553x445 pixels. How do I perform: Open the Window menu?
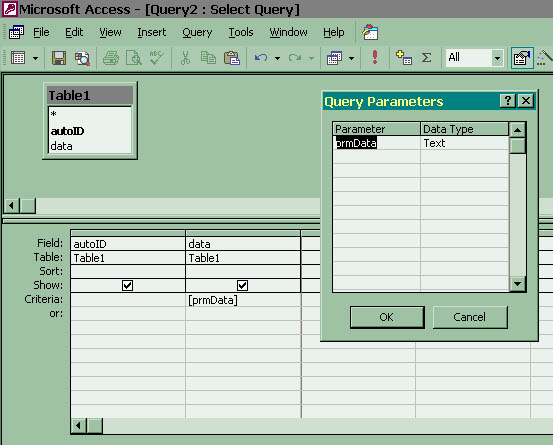point(288,32)
